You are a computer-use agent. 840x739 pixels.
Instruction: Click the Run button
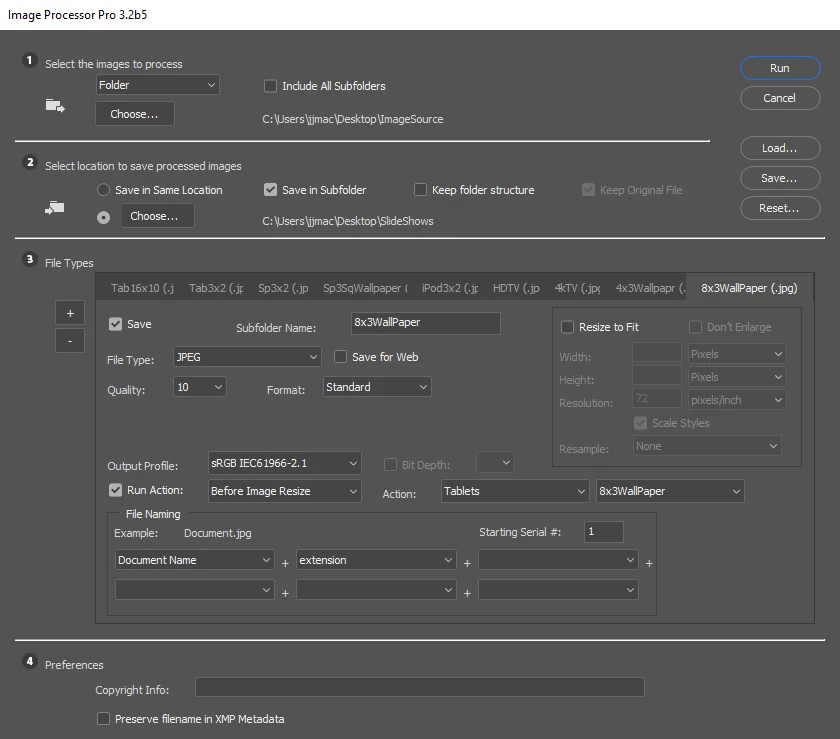[x=780, y=68]
